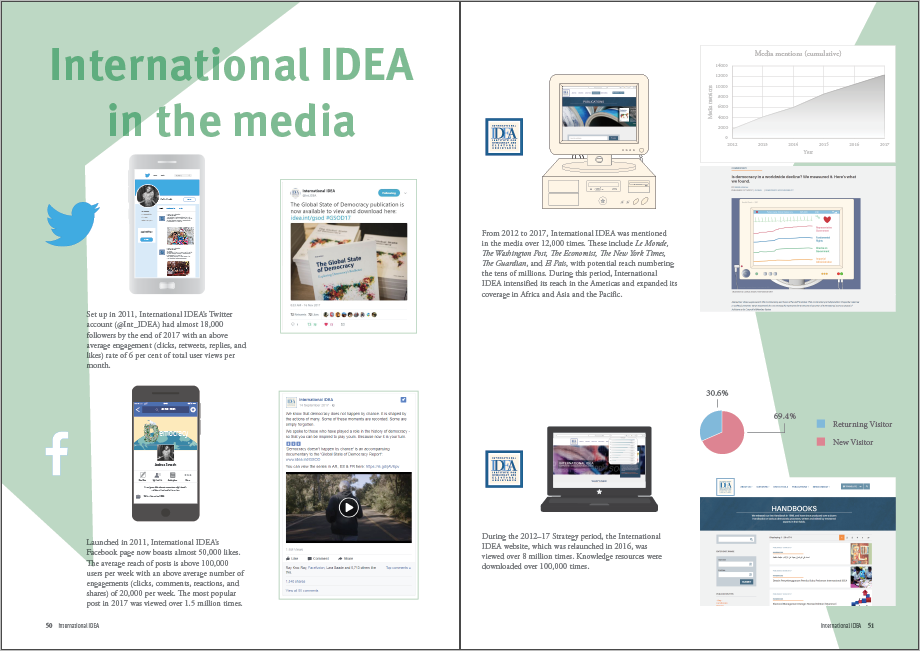Click the Following button in the tweet
This screenshot has width=920, height=651.
(389, 193)
